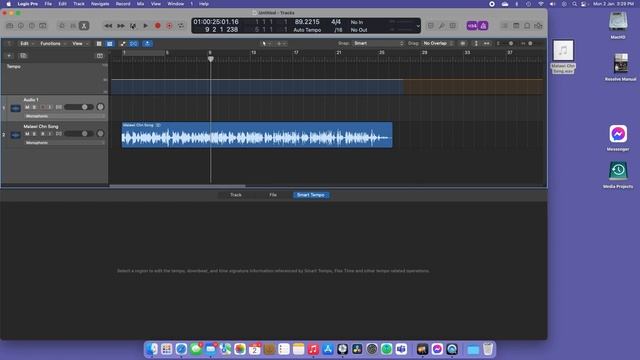Solo the Audio 1 track
Screen dimensions: 640x360
(x=34, y=107)
